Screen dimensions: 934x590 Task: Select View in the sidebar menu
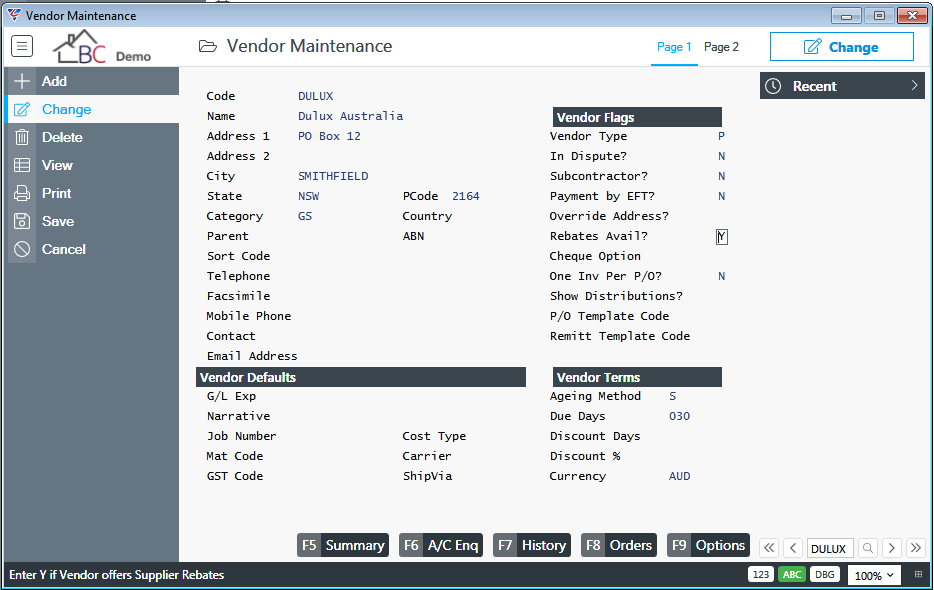[x=92, y=165]
